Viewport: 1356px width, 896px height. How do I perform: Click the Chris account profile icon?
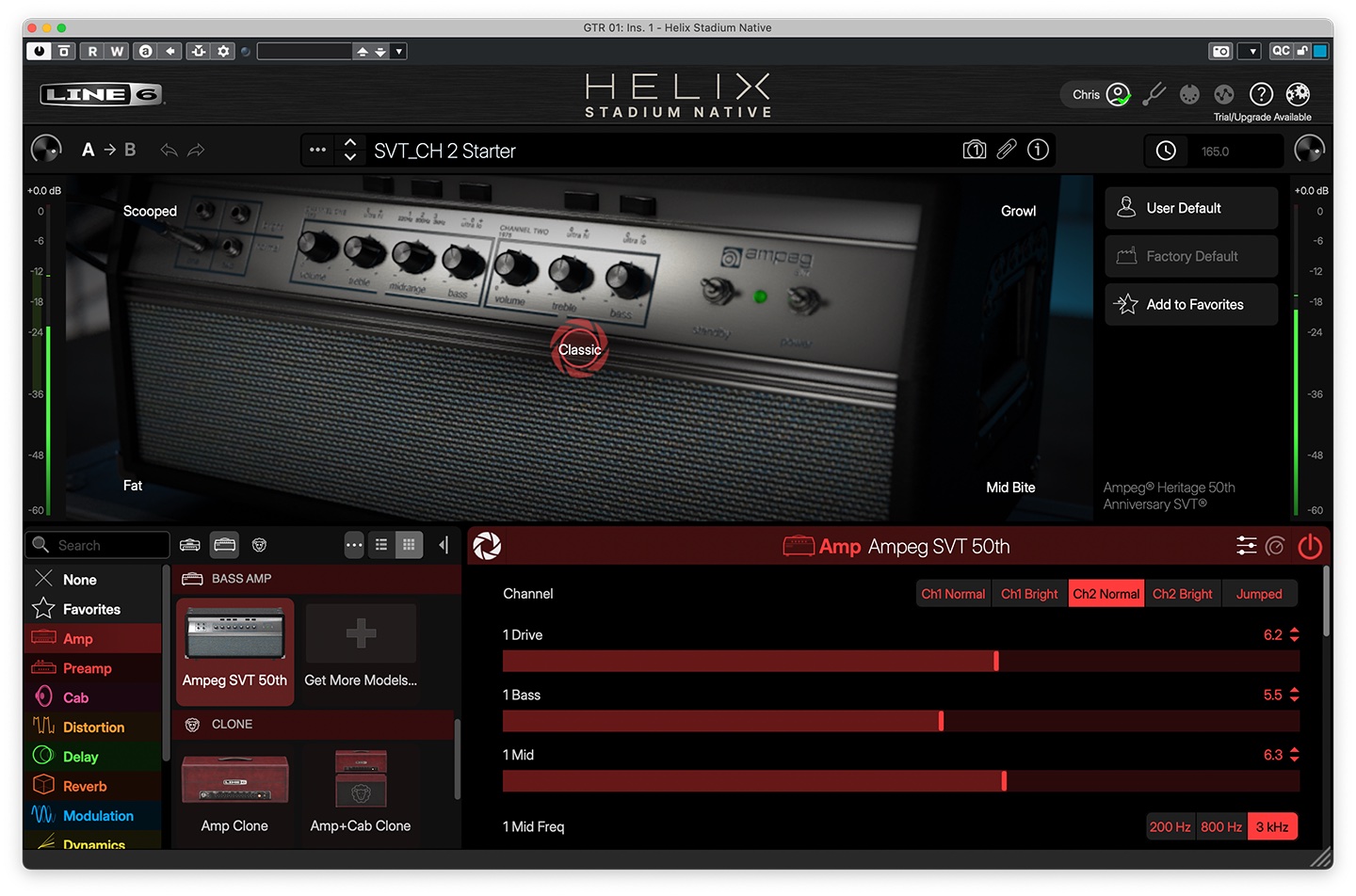click(x=1118, y=94)
